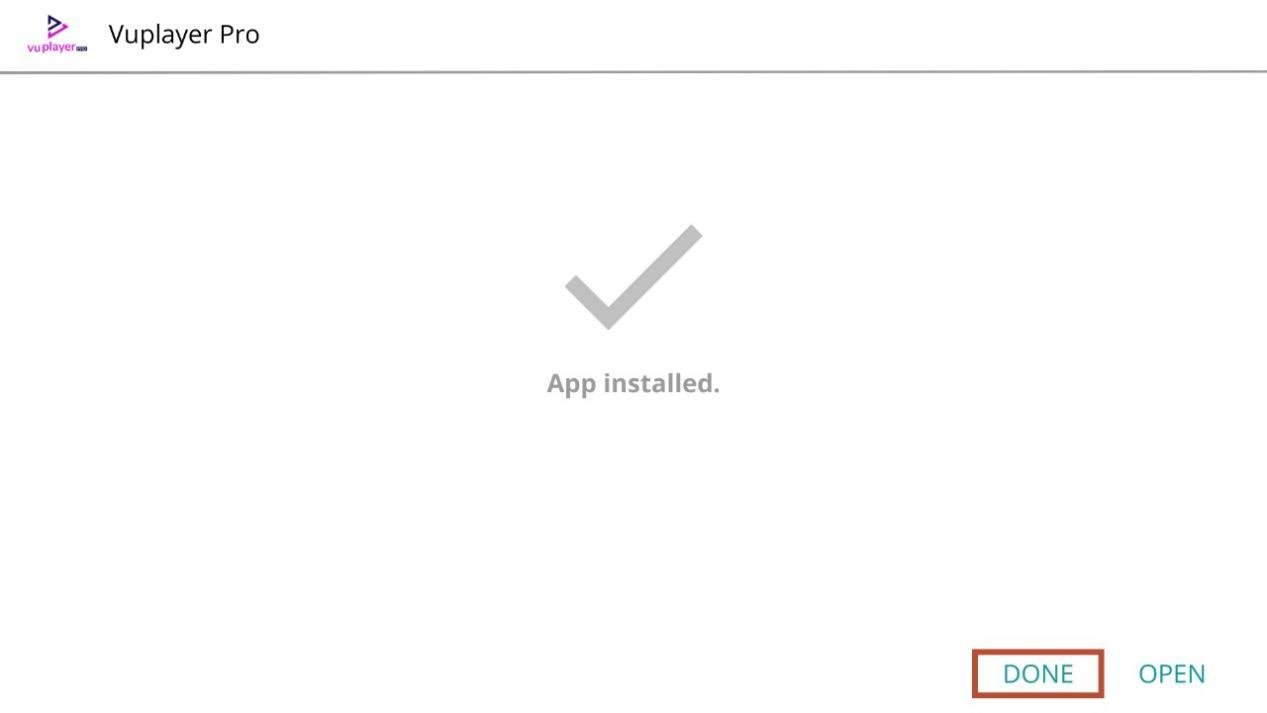Select the install success tick mark
The width and height of the screenshot is (1267, 713).
click(633, 277)
